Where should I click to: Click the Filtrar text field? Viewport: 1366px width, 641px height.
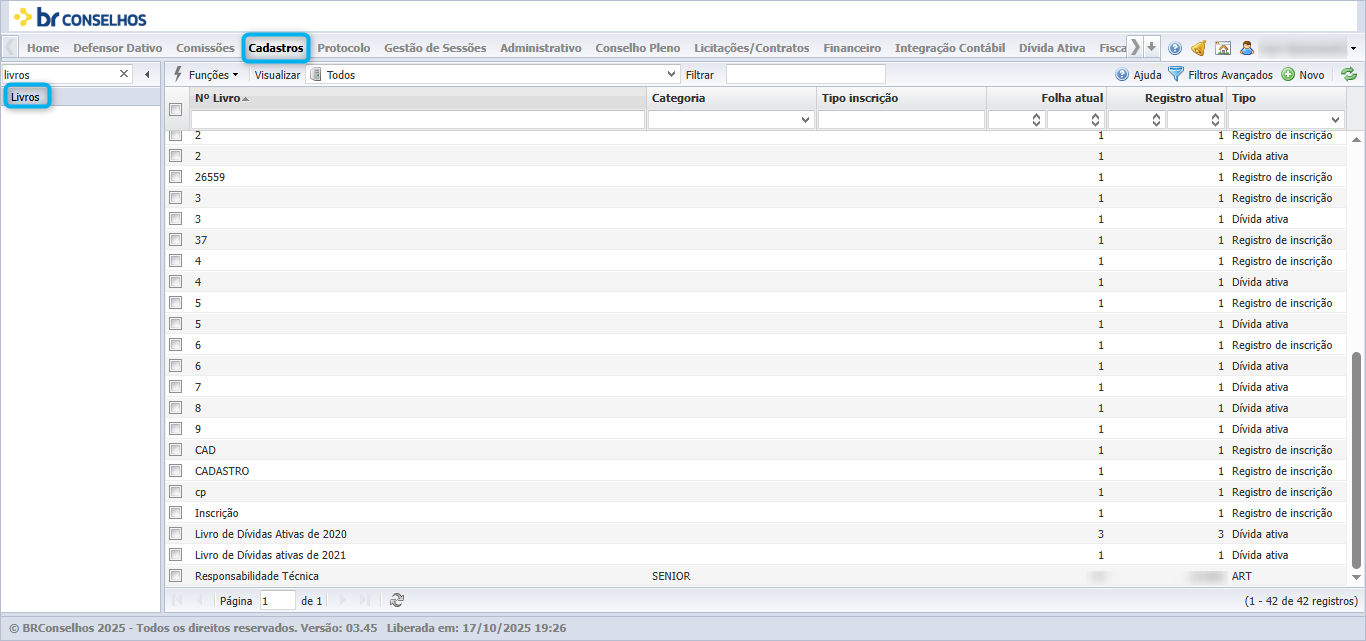point(805,74)
